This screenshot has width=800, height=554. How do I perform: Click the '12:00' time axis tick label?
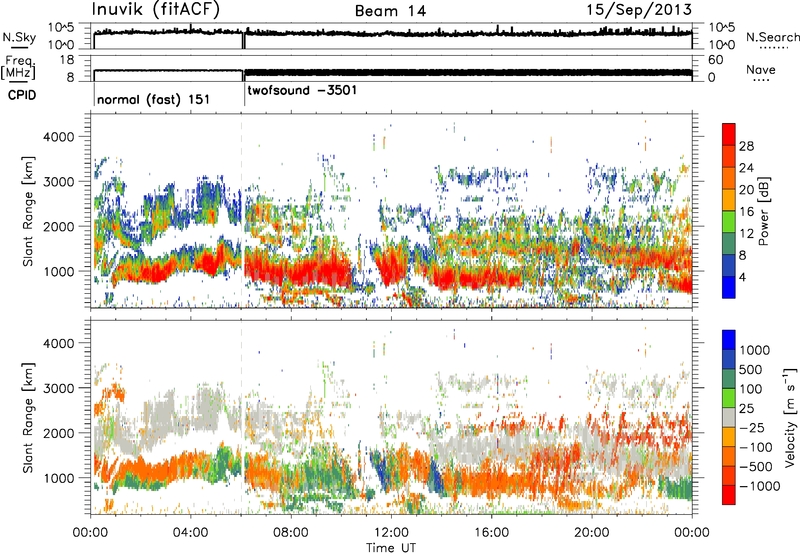point(391,533)
